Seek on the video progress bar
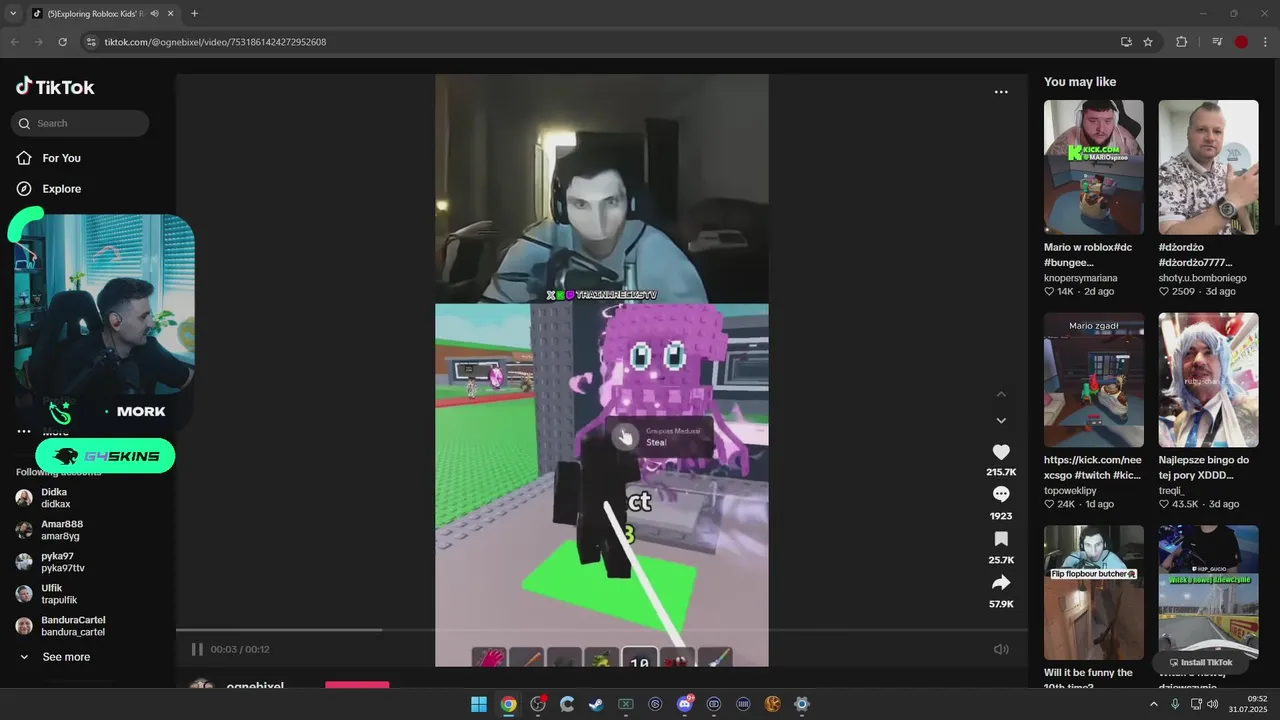 coord(602,630)
